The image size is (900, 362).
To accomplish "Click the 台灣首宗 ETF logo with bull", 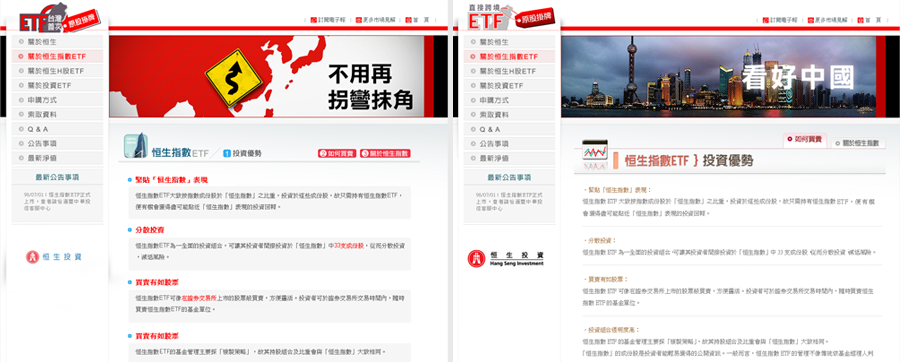I will [57, 19].
